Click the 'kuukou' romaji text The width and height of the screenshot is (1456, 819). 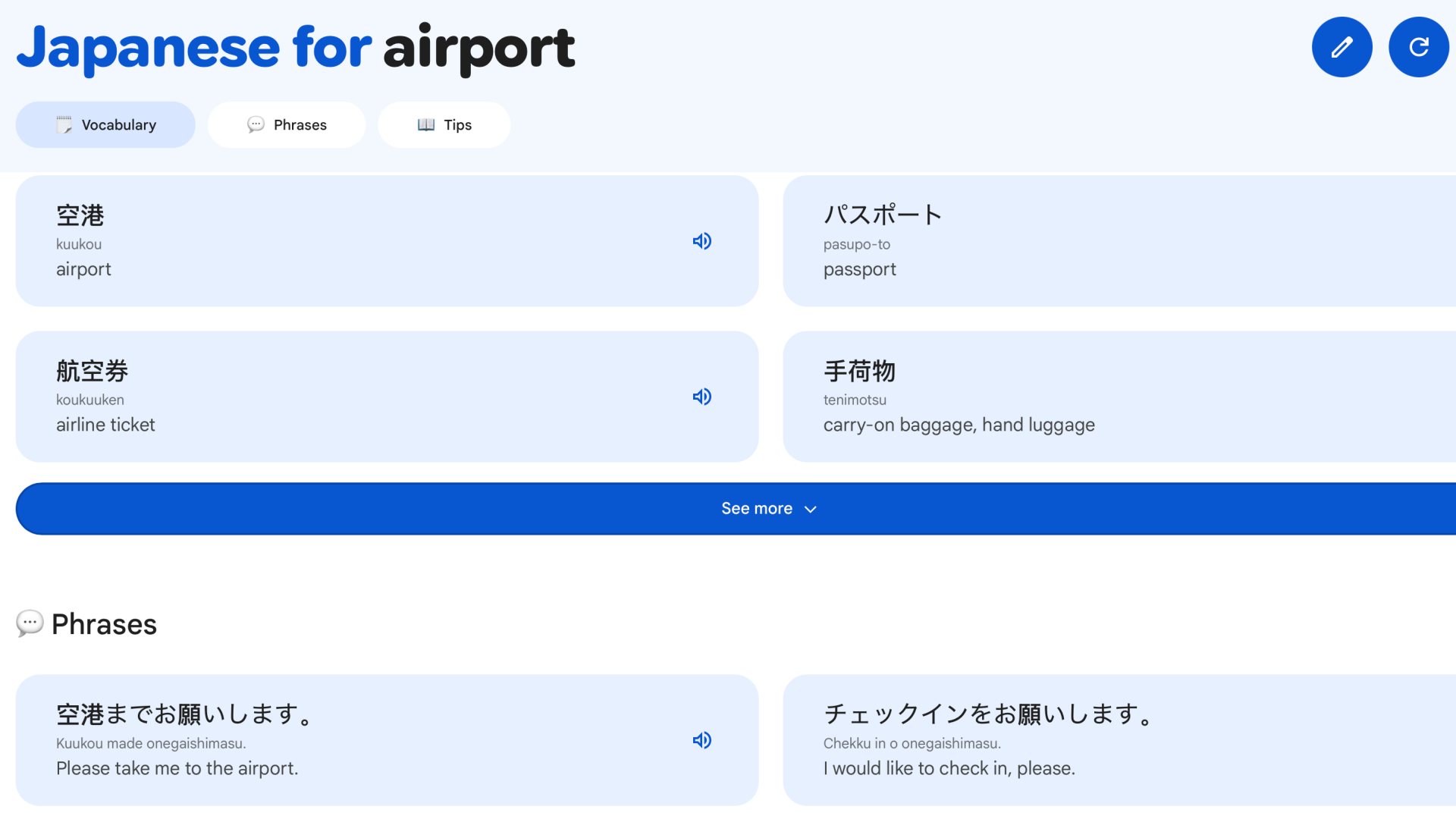click(79, 244)
